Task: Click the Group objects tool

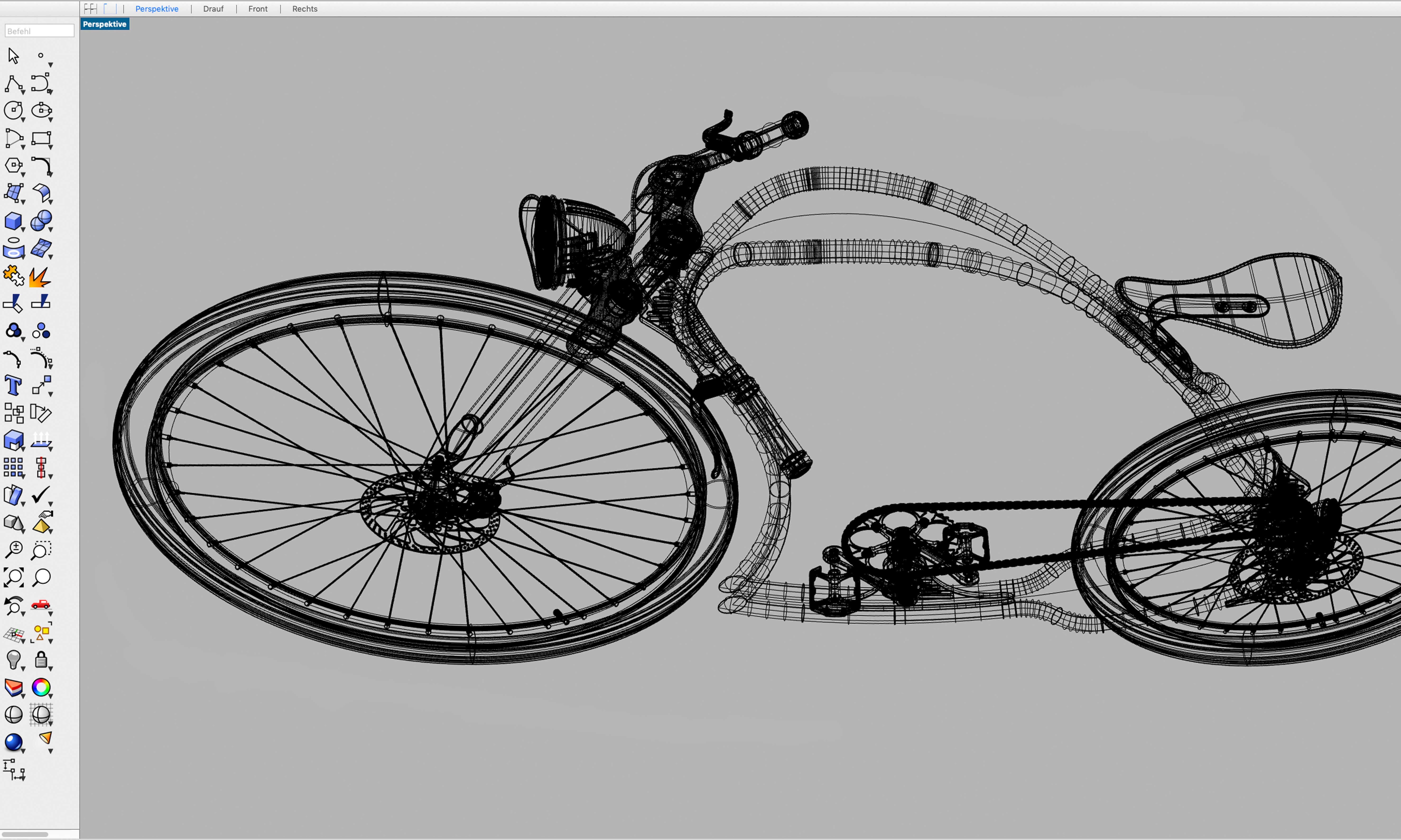Action: pyautogui.click(x=14, y=330)
